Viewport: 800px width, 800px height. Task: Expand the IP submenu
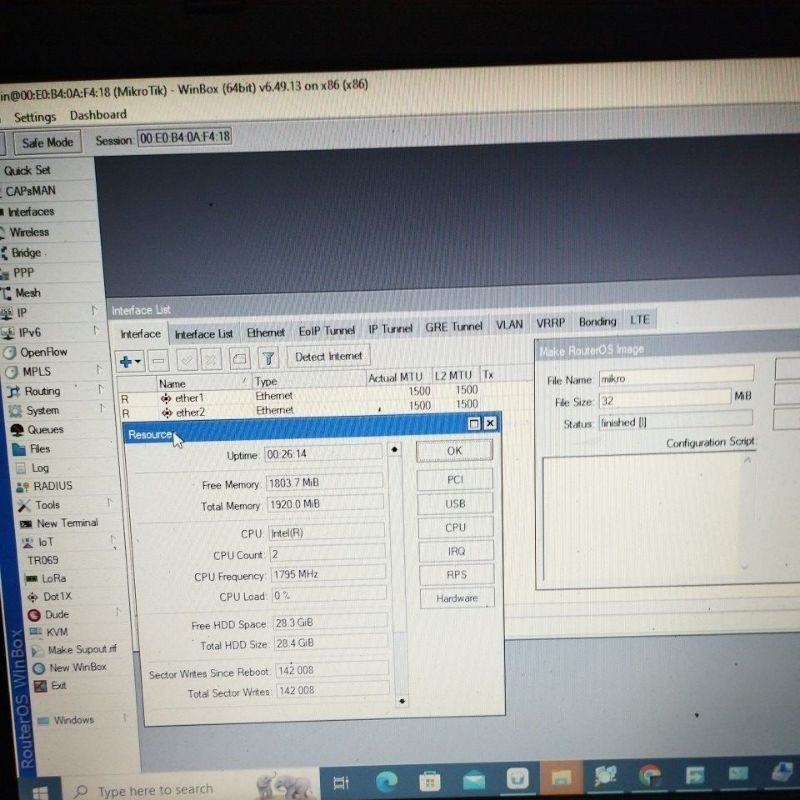95,310
